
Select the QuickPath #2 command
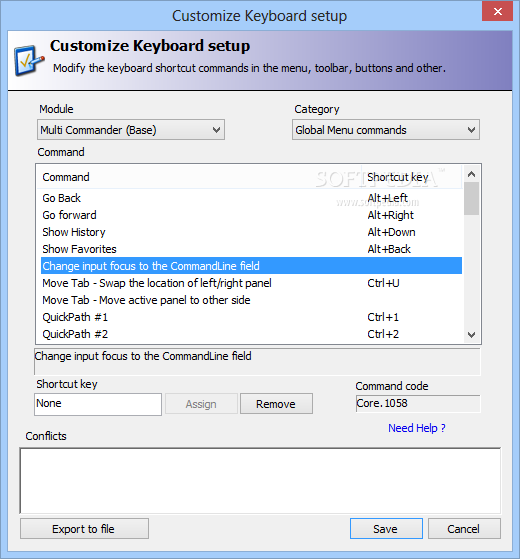coord(251,334)
